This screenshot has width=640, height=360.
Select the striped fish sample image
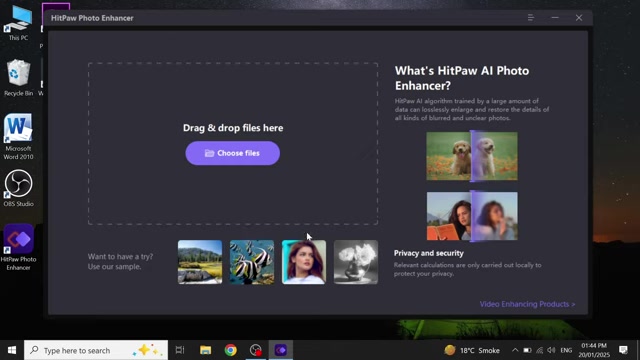coord(252,262)
